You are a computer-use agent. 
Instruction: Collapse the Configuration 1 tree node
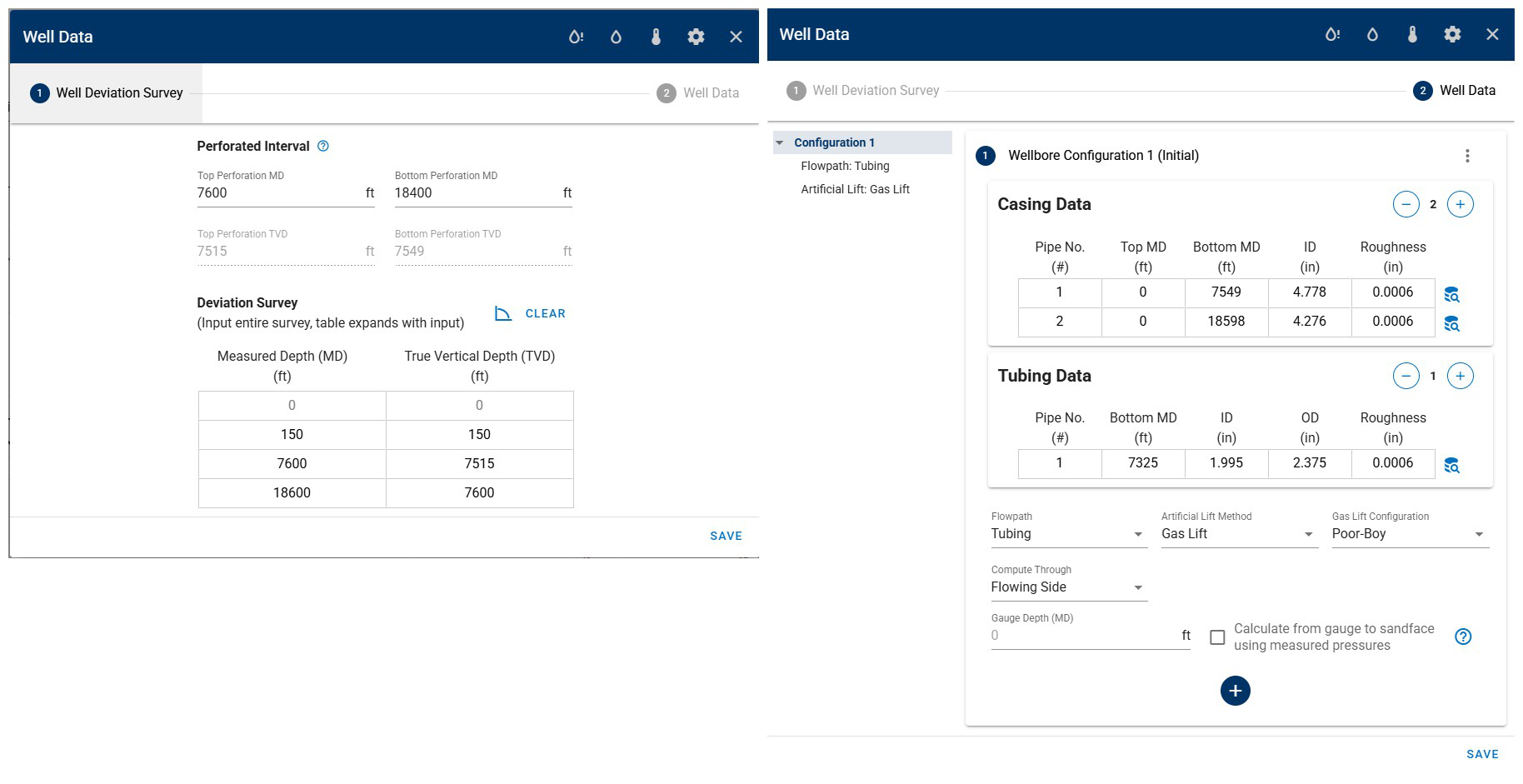tap(780, 142)
